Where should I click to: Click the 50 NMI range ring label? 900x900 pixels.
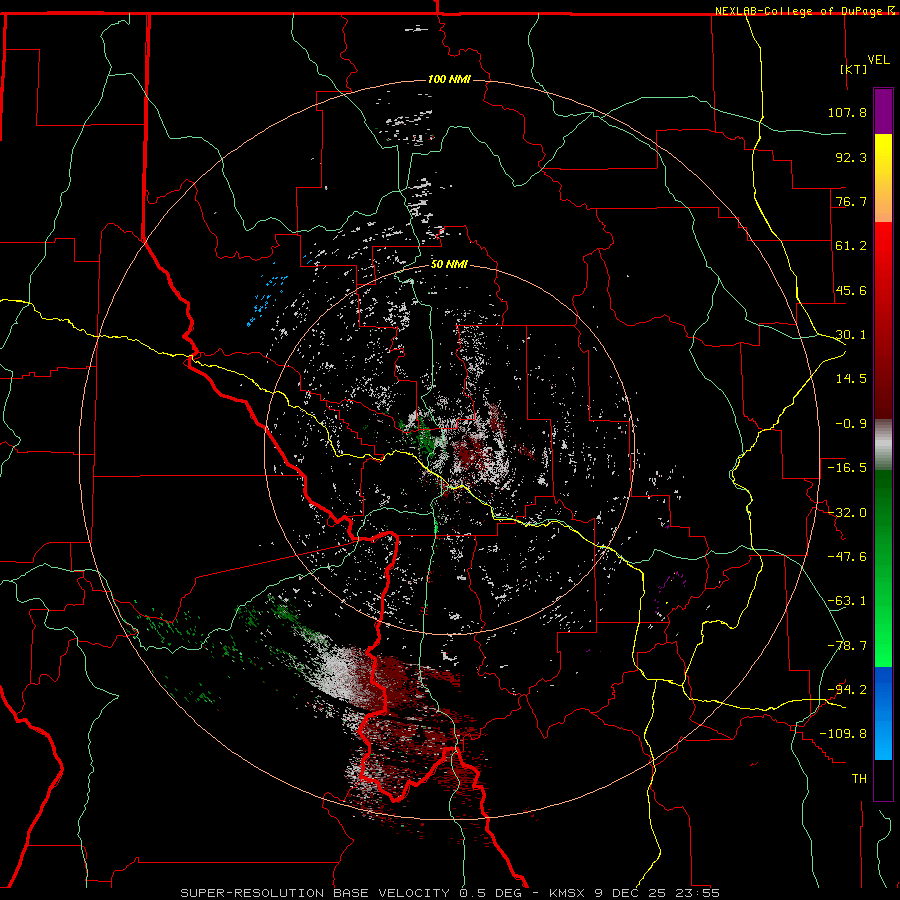pyautogui.click(x=449, y=265)
